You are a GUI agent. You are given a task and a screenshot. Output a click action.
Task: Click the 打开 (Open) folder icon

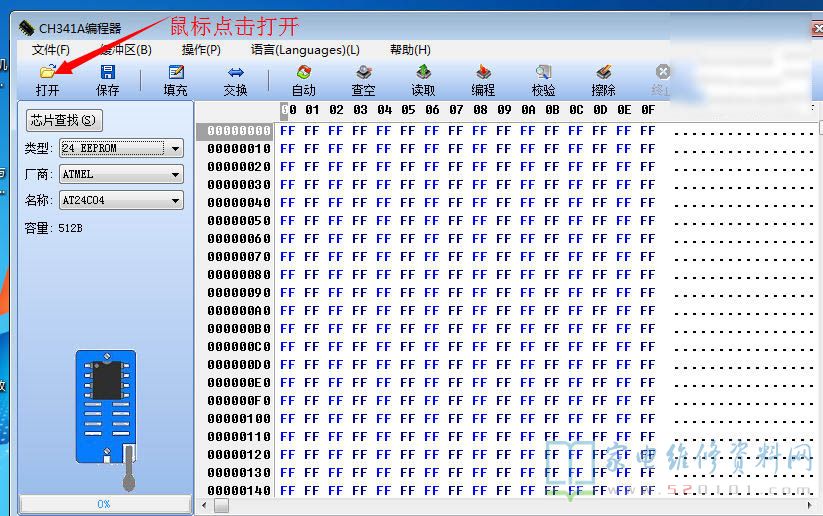(x=47, y=73)
